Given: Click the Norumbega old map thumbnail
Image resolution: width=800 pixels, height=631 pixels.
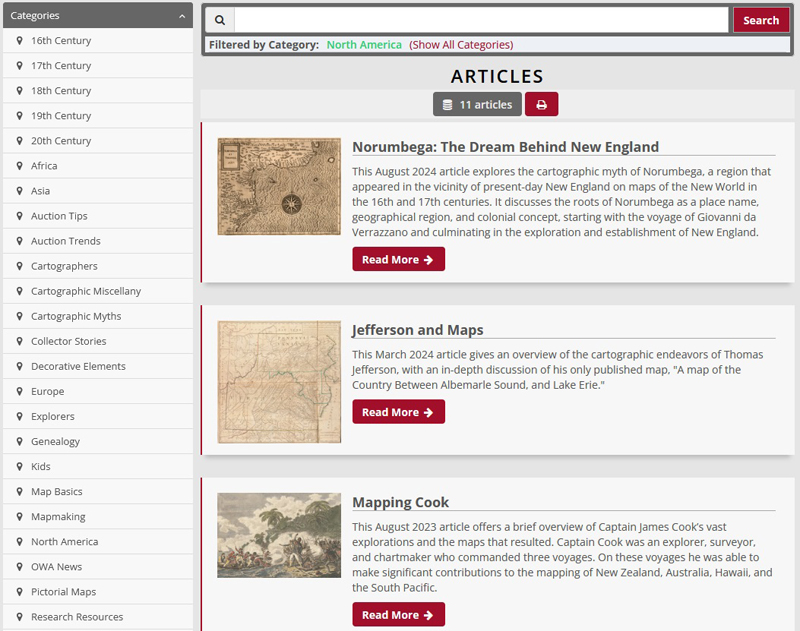Looking at the screenshot, I should 279,186.
